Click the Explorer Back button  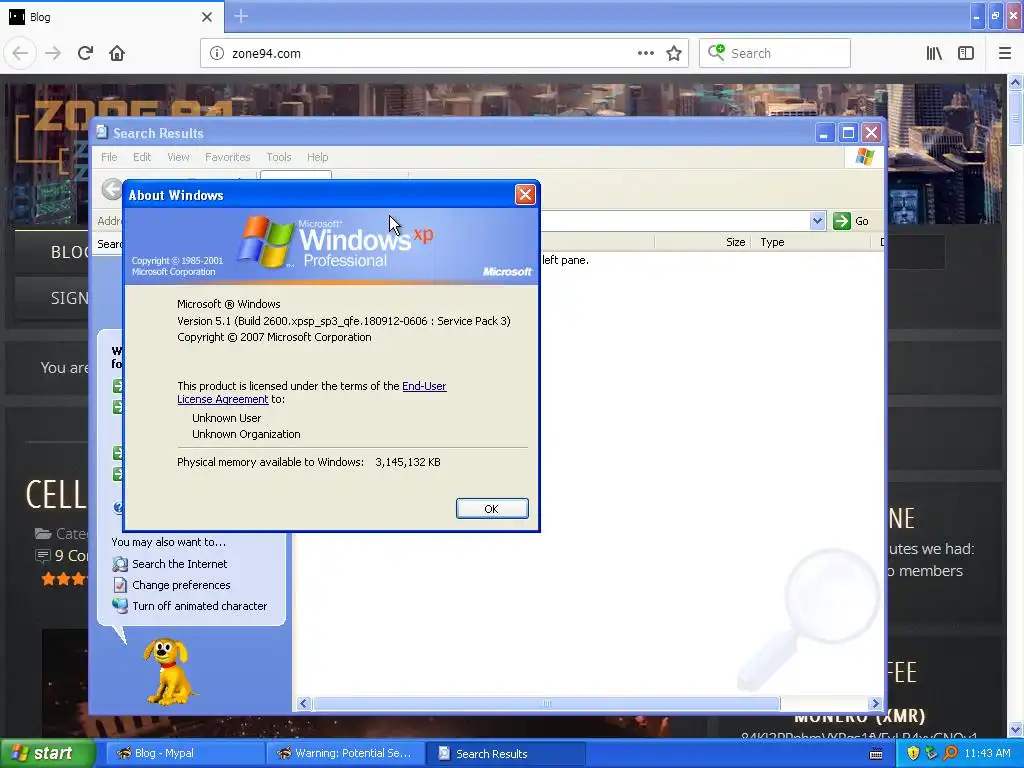click(x=112, y=189)
